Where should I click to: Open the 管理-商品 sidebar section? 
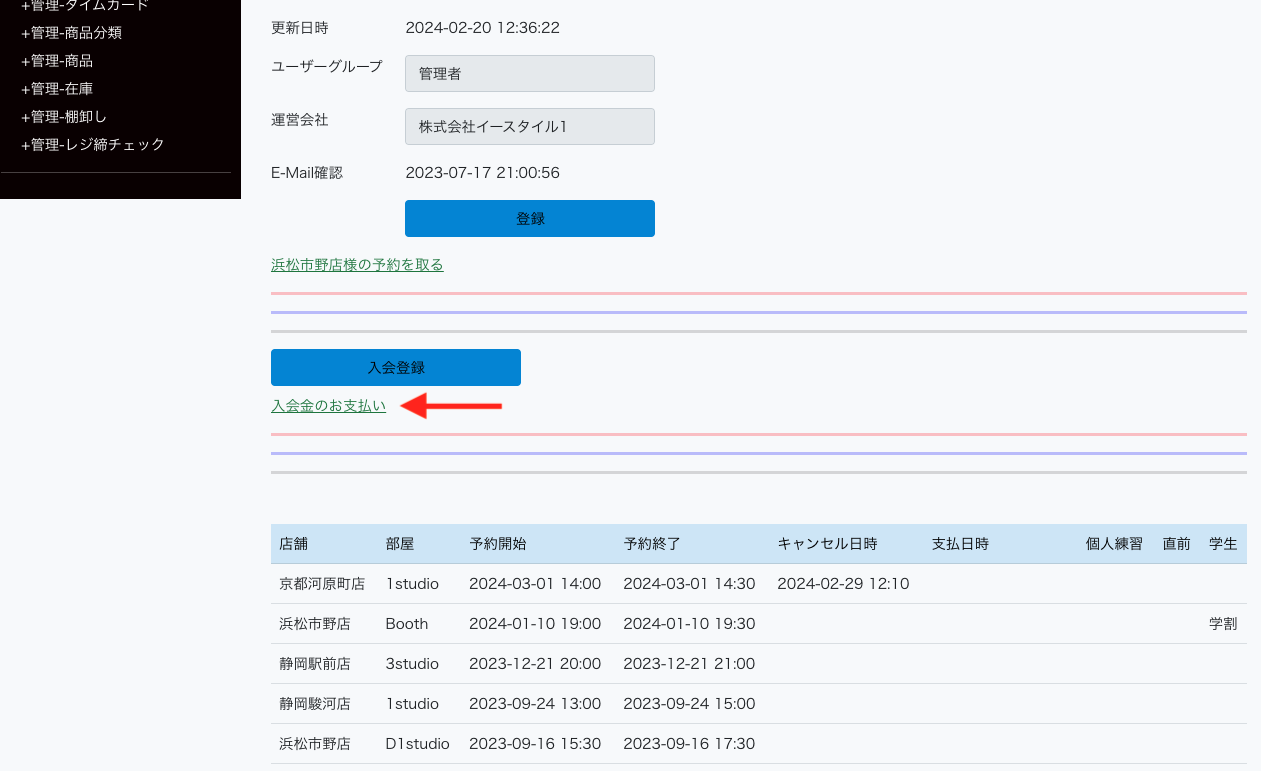pyautogui.click(x=61, y=61)
